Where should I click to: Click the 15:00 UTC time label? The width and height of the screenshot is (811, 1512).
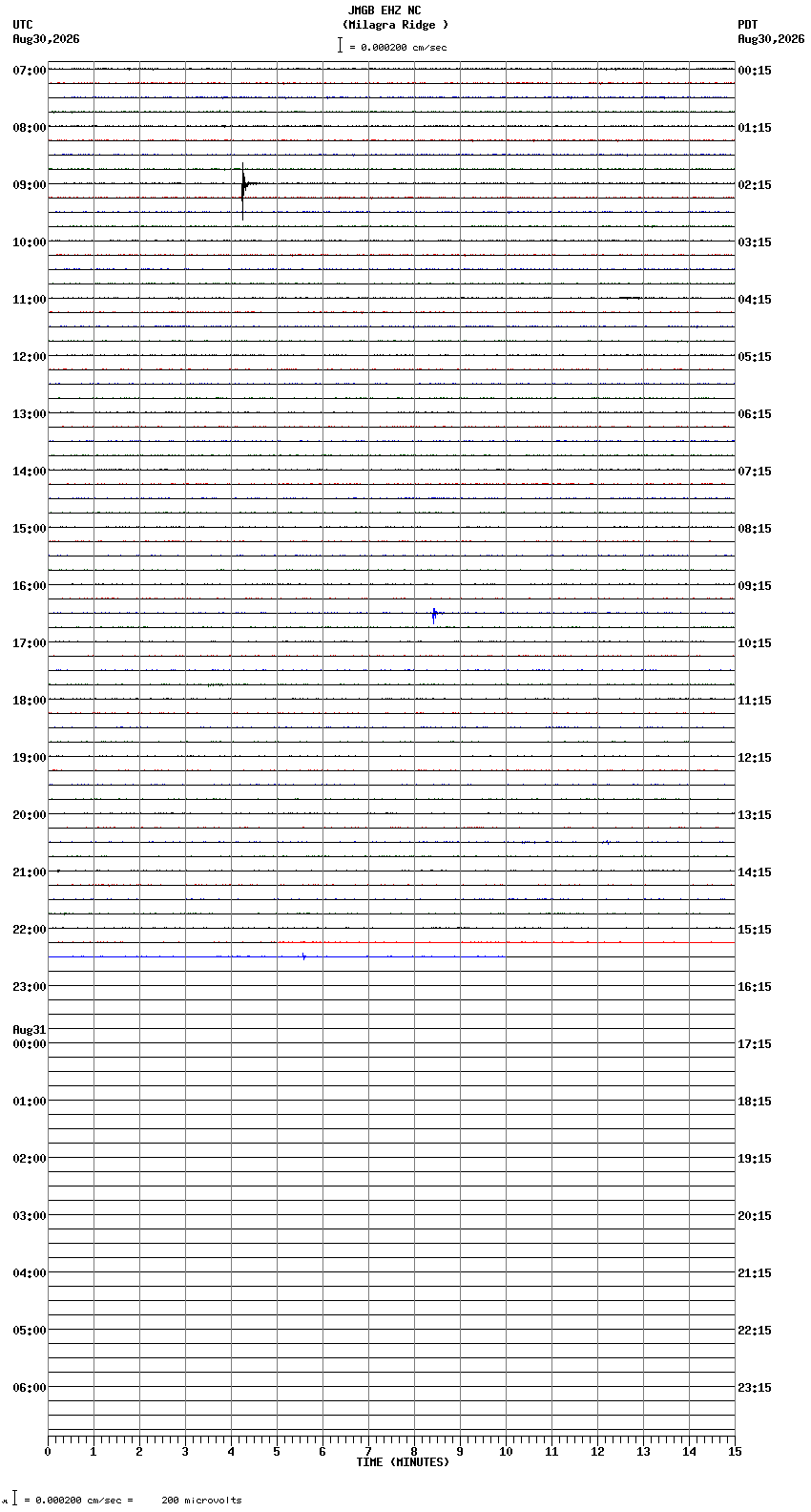point(30,529)
